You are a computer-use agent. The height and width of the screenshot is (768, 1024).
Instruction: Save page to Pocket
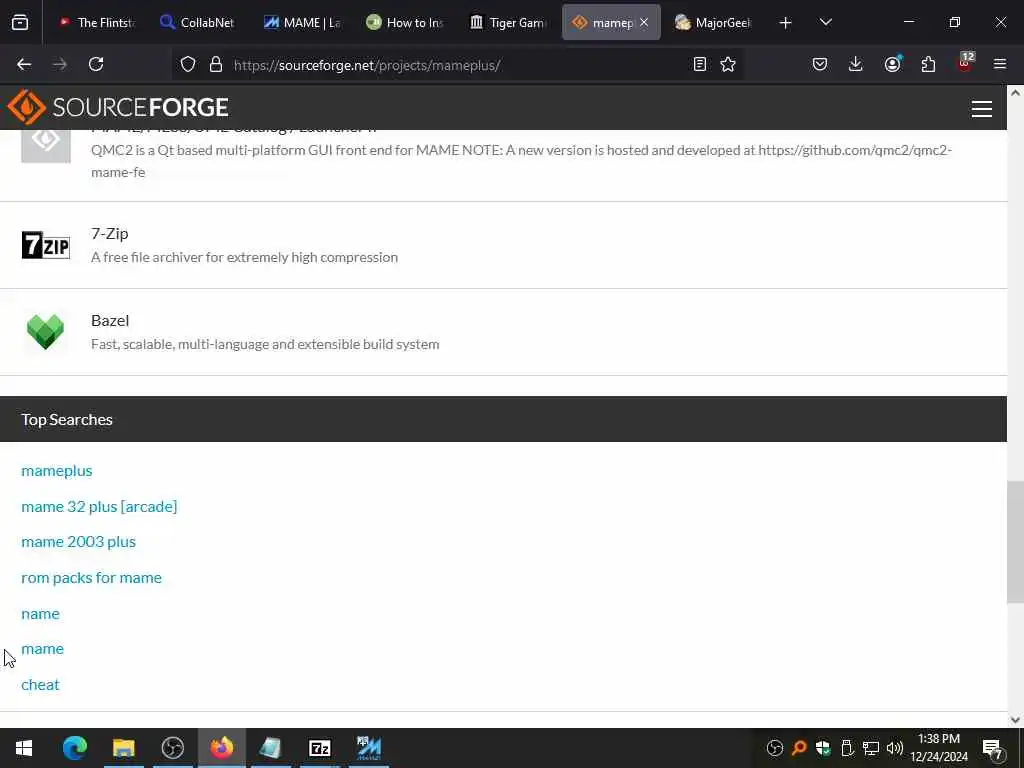tap(820, 64)
